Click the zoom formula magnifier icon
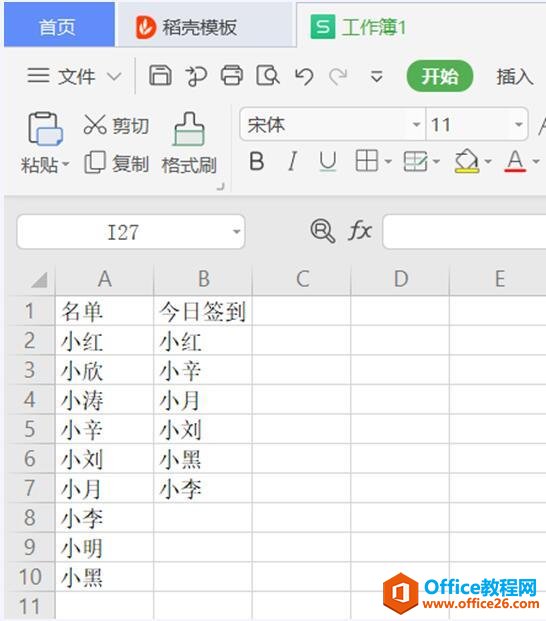Viewport: 546px width, 621px height. [323, 230]
